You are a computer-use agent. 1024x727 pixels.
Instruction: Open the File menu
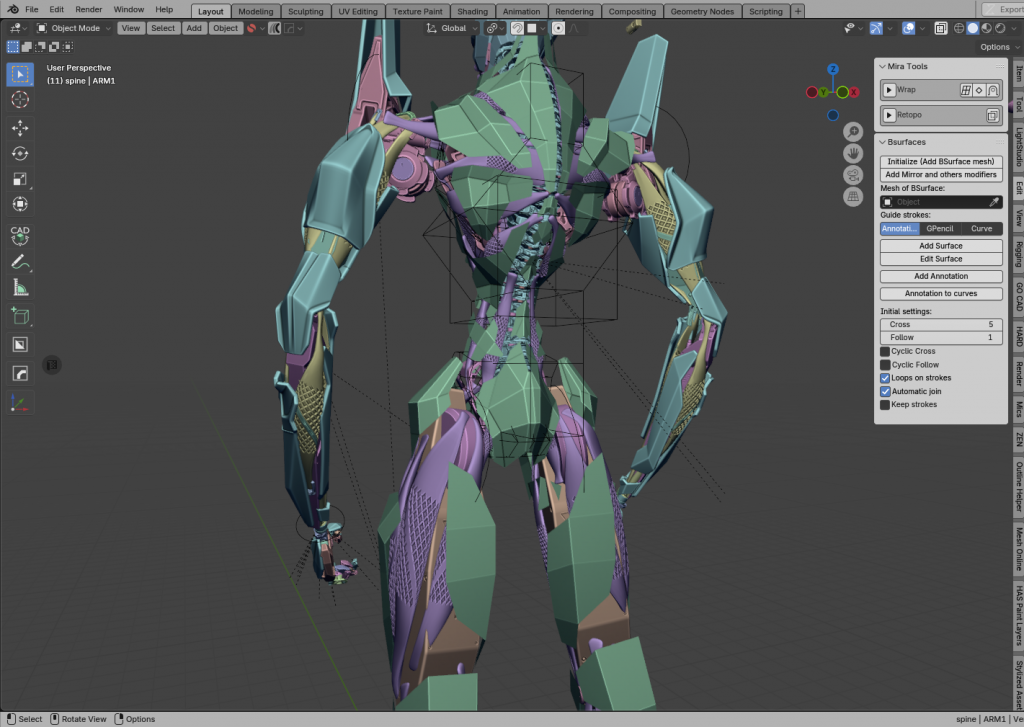tap(31, 10)
